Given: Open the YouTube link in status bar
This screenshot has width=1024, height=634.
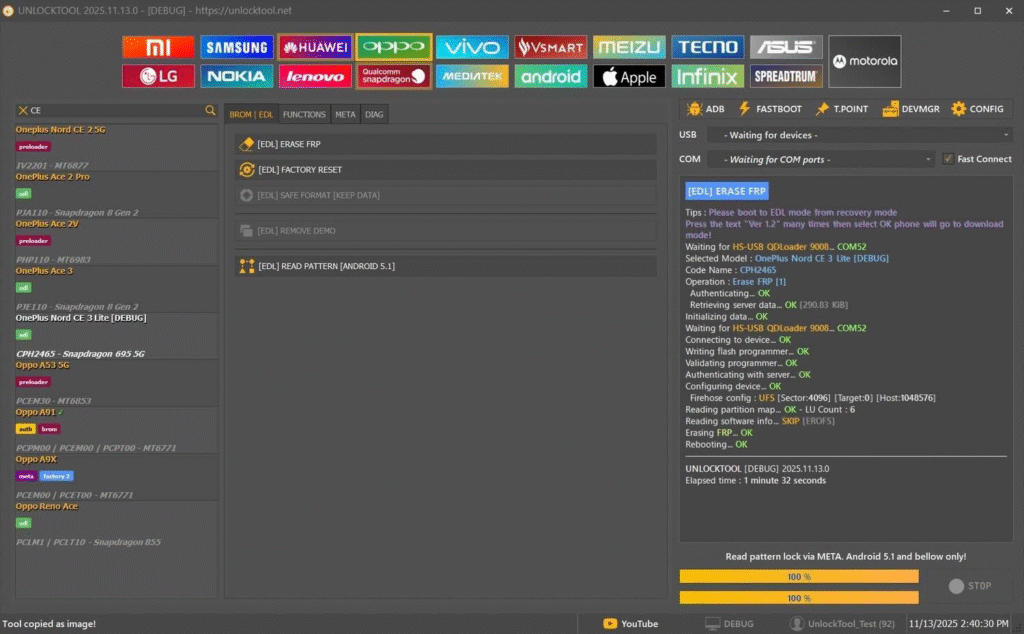Looking at the screenshot, I should click(631, 624).
